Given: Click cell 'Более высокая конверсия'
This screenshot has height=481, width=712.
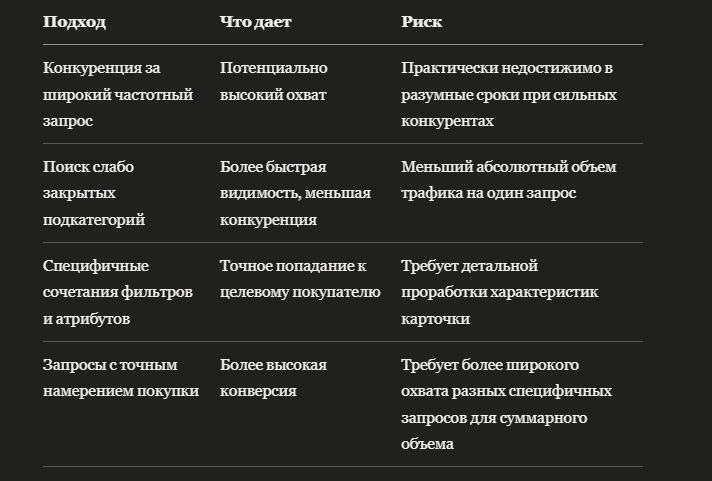Looking at the screenshot, I should point(273,378).
